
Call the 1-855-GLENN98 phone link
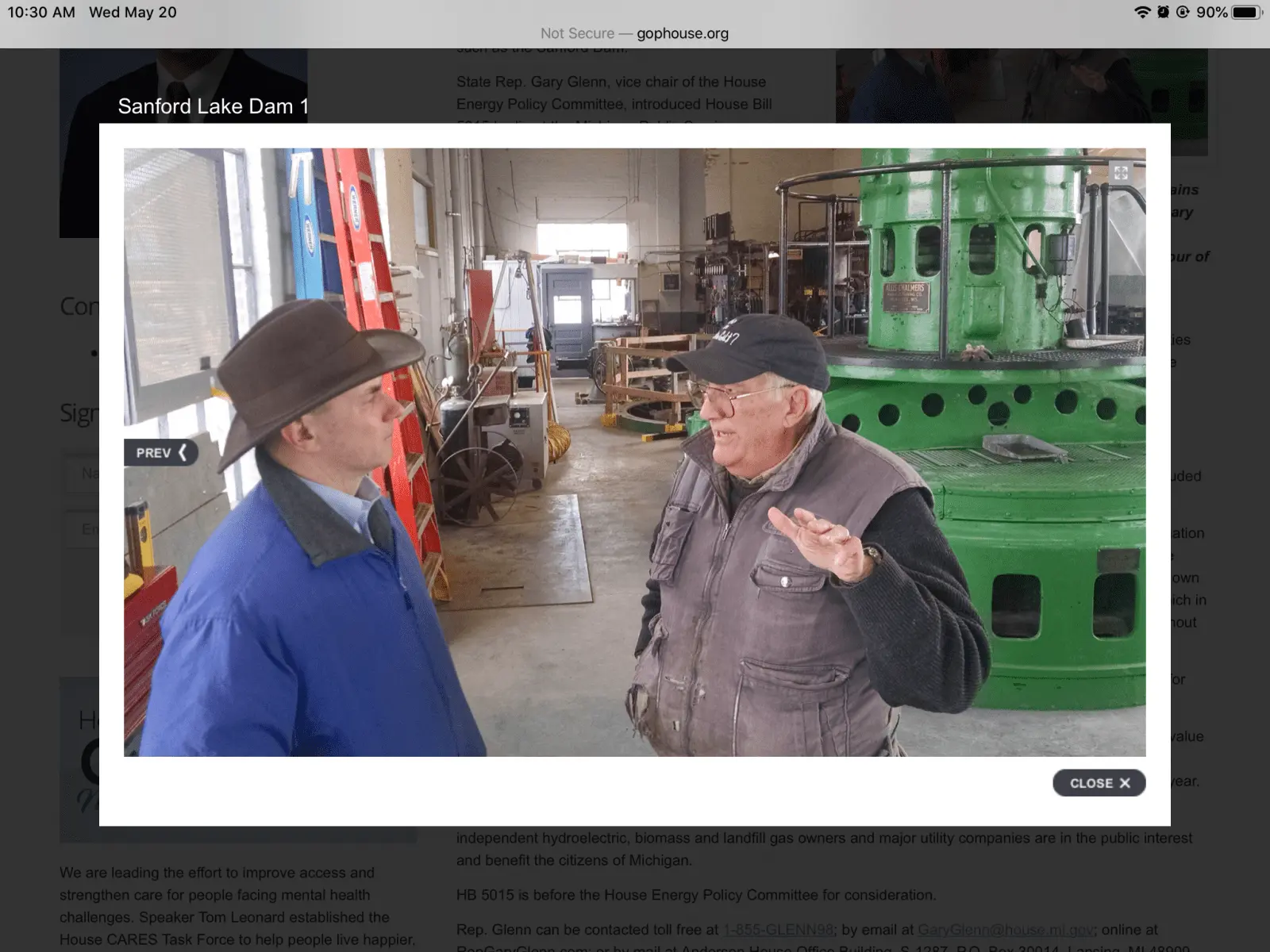click(778, 930)
